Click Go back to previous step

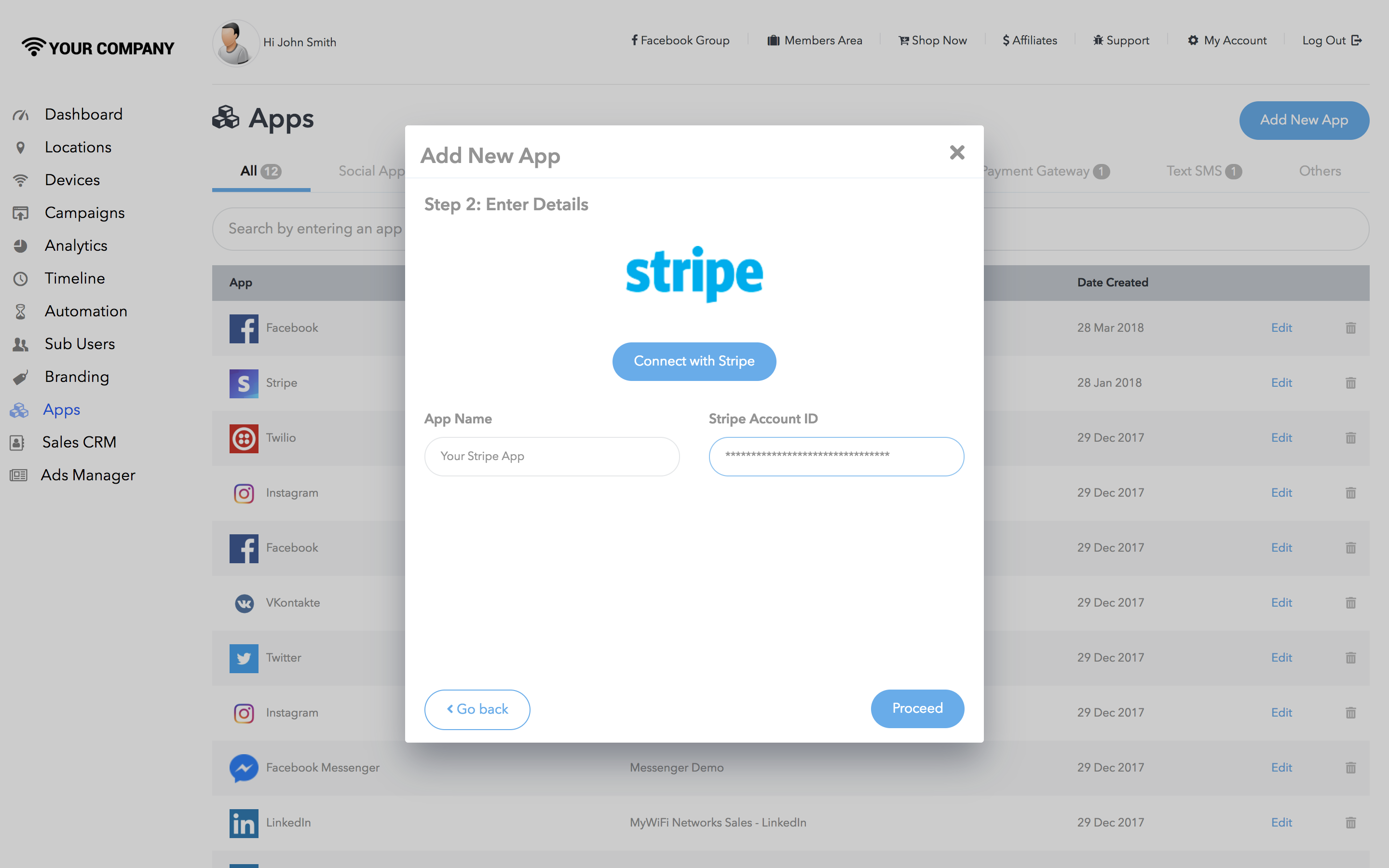[x=477, y=709]
